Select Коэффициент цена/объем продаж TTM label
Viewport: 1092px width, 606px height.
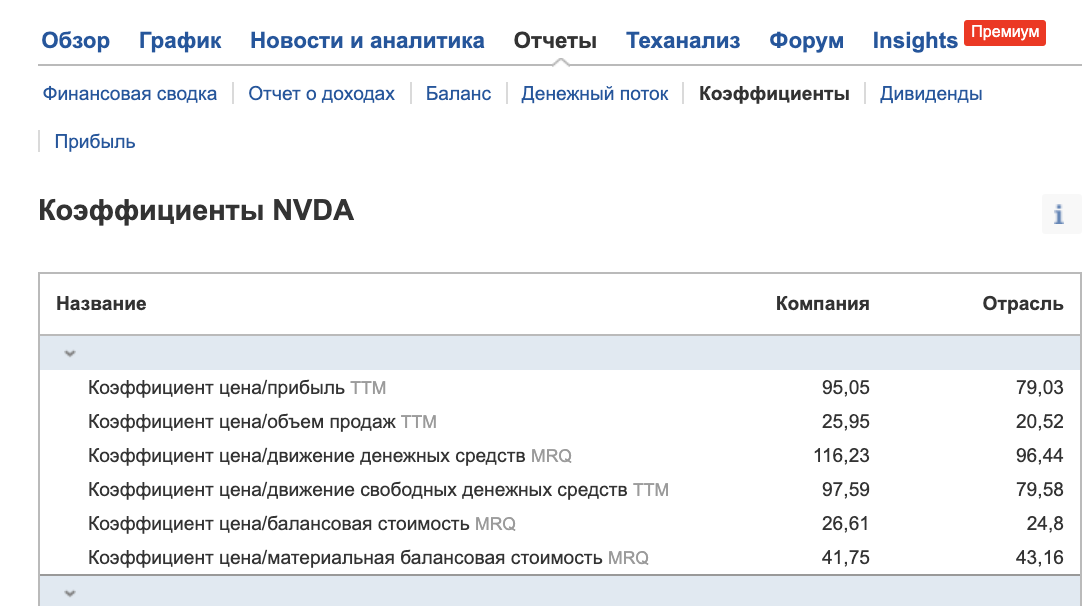(262, 422)
